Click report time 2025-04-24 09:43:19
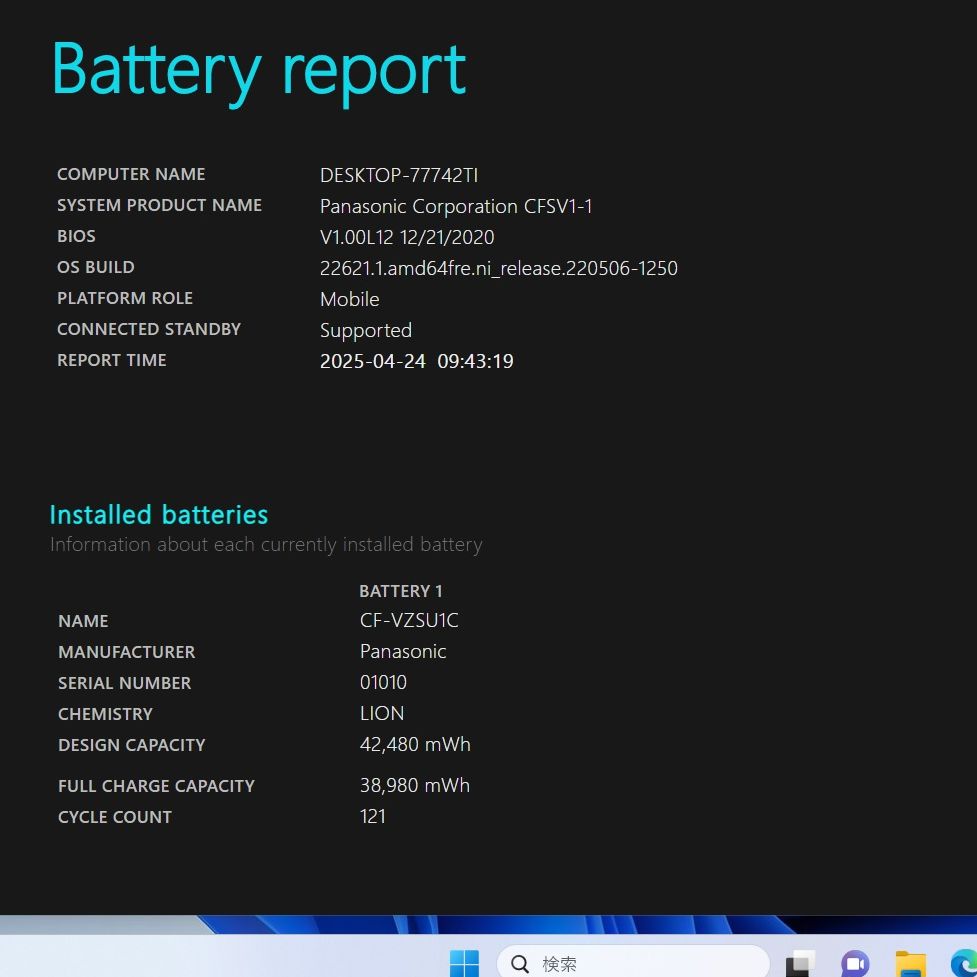Viewport: 977px width, 977px height. tap(416, 361)
